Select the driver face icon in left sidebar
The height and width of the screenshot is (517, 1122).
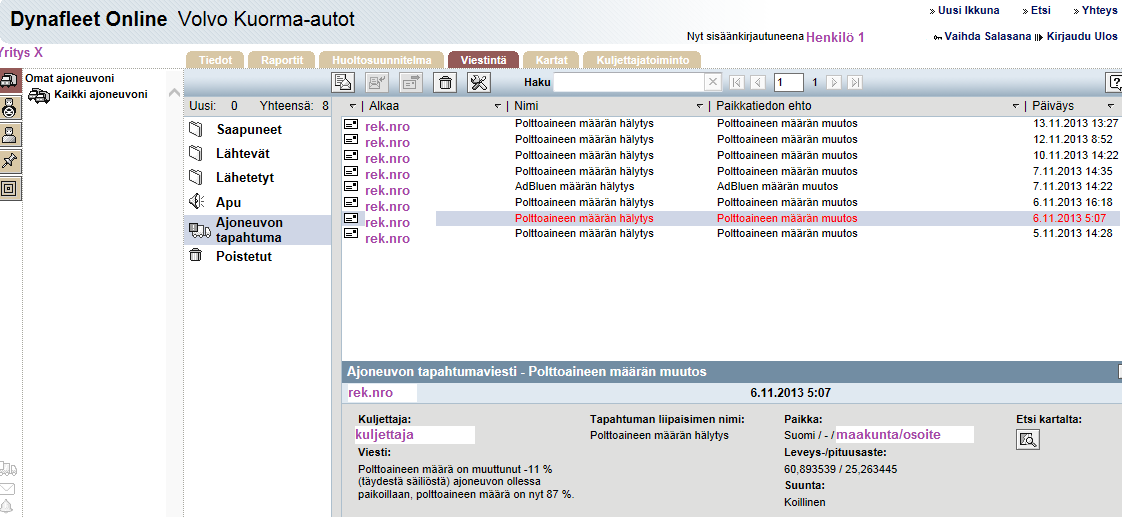click(10, 108)
